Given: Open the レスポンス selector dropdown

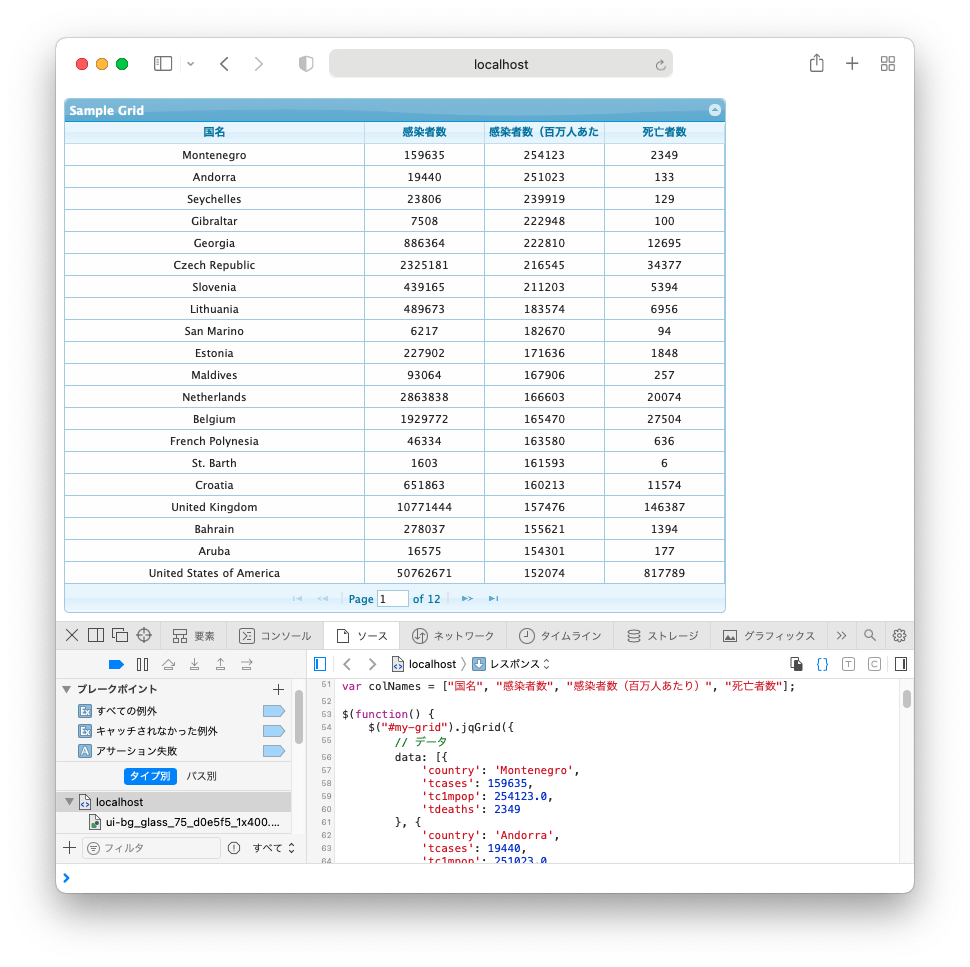Looking at the screenshot, I should (511, 664).
